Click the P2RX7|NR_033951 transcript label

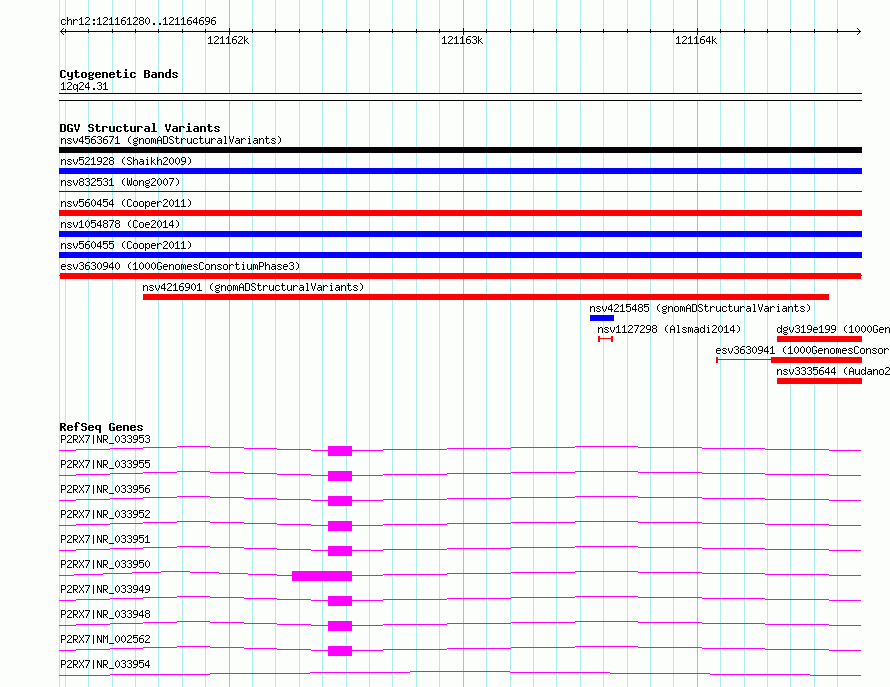coord(105,539)
